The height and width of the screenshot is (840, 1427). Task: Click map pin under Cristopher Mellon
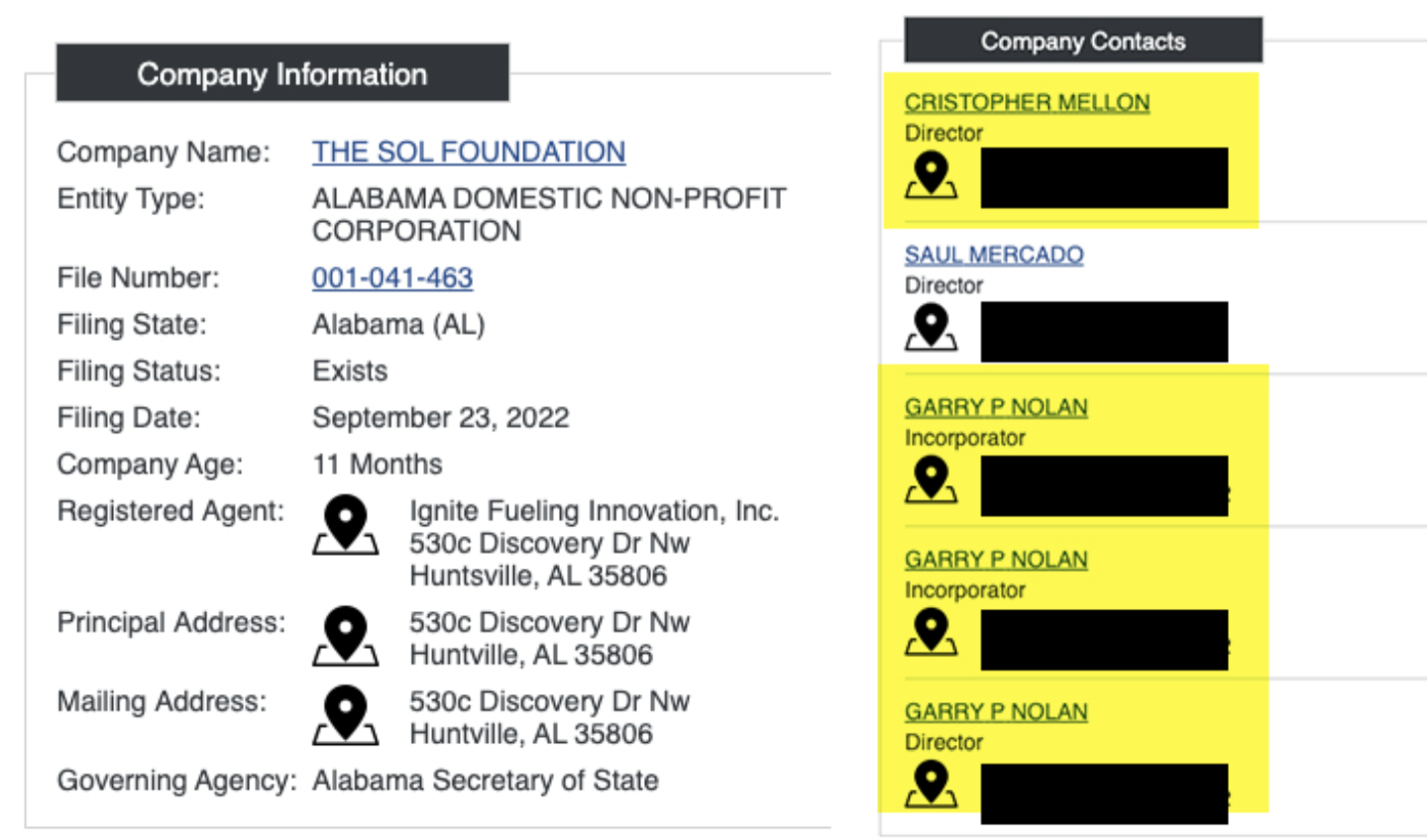pyautogui.click(x=931, y=177)
